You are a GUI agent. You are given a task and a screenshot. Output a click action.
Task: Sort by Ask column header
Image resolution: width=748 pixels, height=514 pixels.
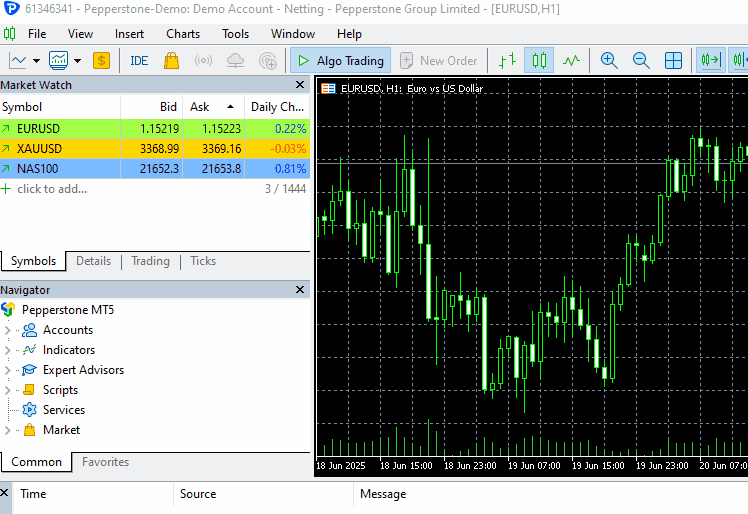pyautogui.click(x=214, y=107)
